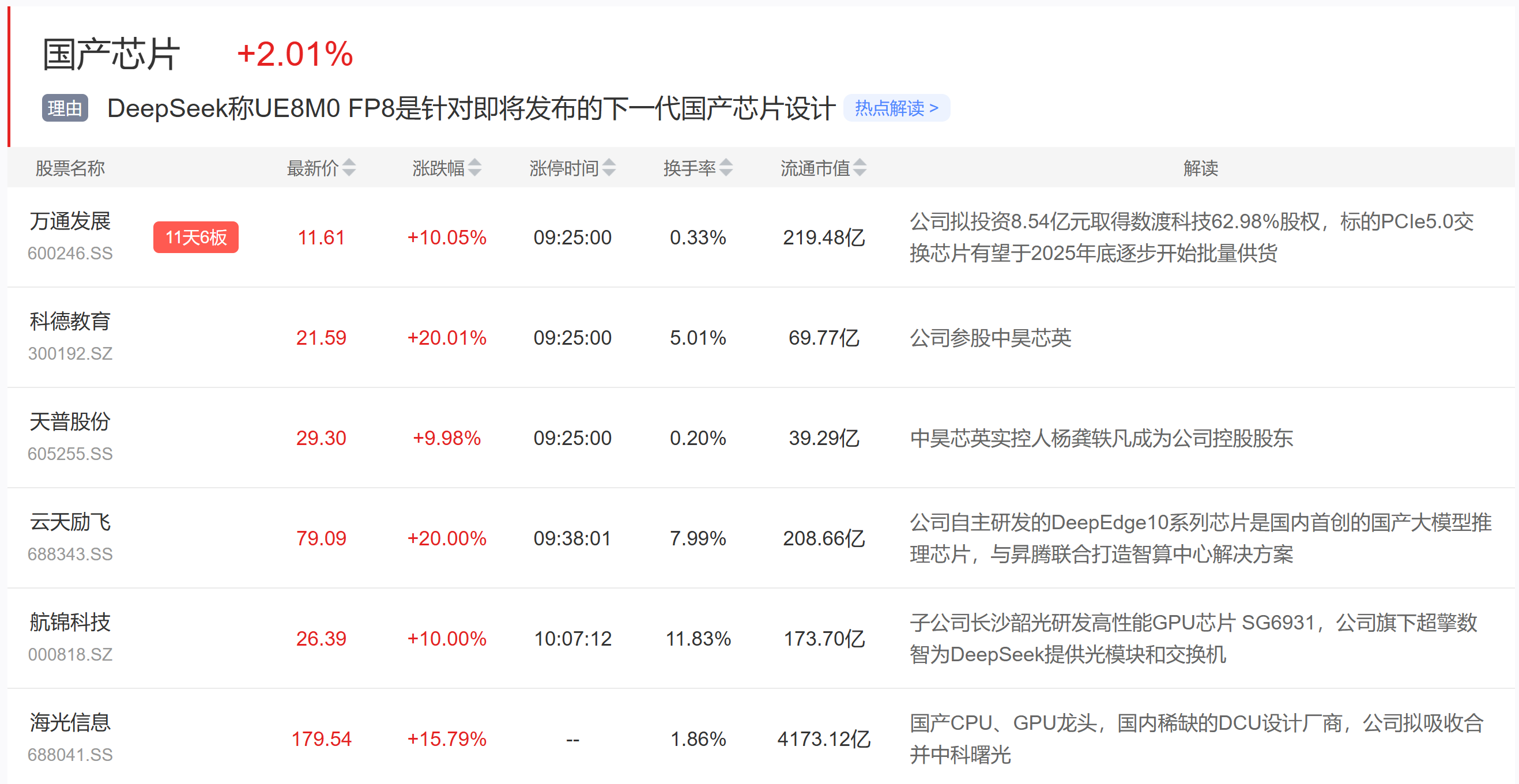Click the 中昊芯英实控人 commentary for 天普股份
1519x784 pixels.
[1102, 438]
